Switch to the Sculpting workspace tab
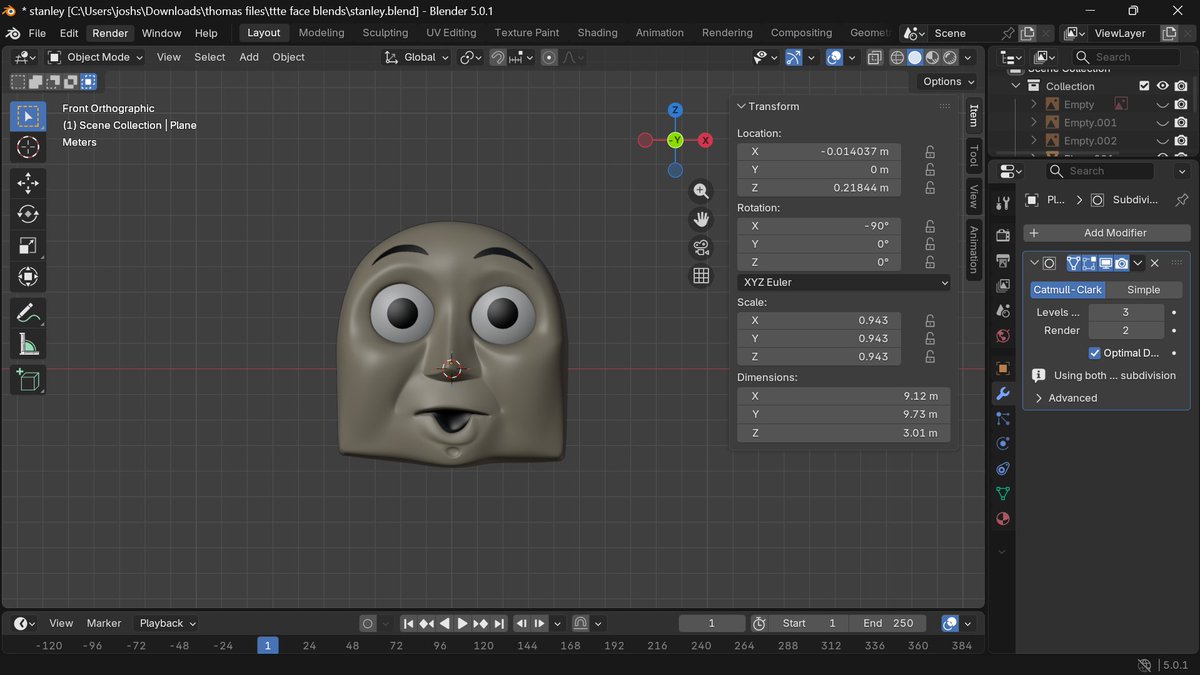The image size is (1200, 675). coord(385,33)
